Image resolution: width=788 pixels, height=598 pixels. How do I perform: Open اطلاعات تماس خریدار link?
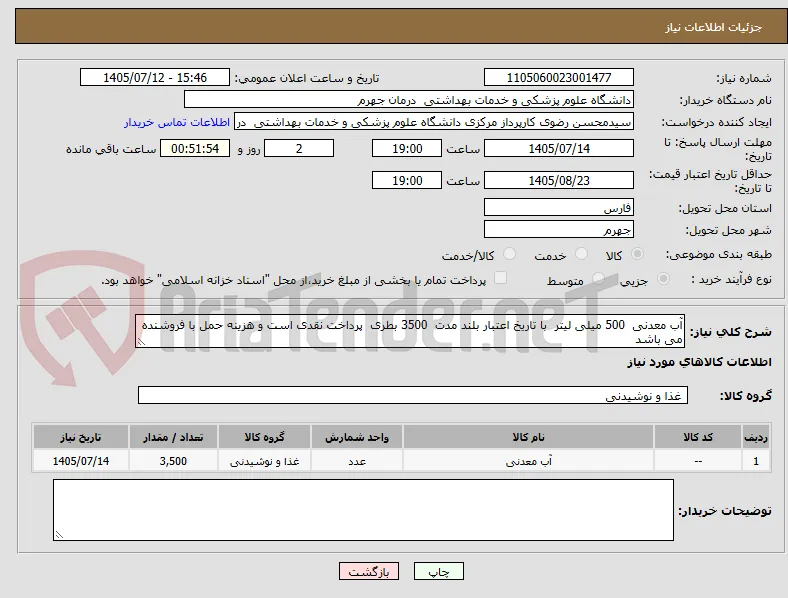pyautogui.click(x=177, y=122)
